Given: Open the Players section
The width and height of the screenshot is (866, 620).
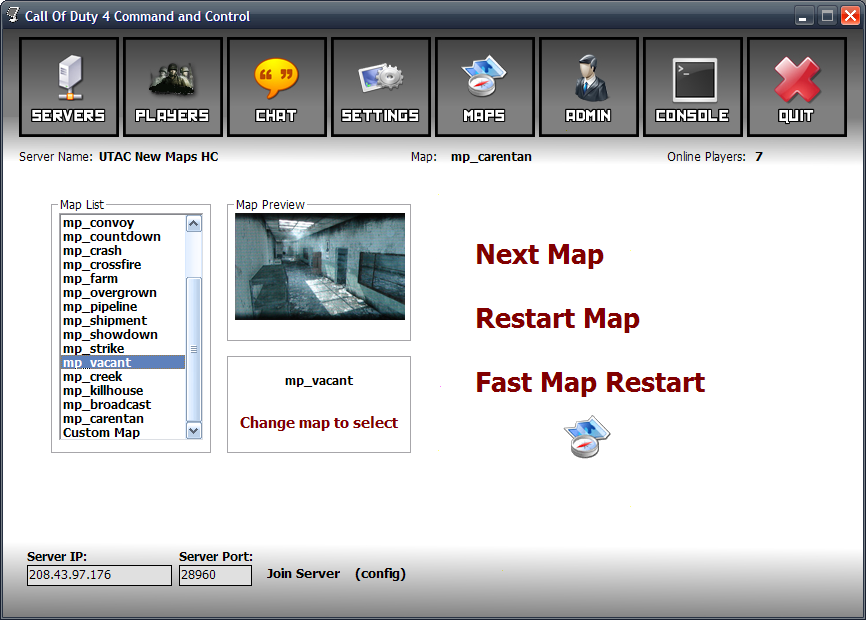Looking at the screenshot, I should [173, 87].
